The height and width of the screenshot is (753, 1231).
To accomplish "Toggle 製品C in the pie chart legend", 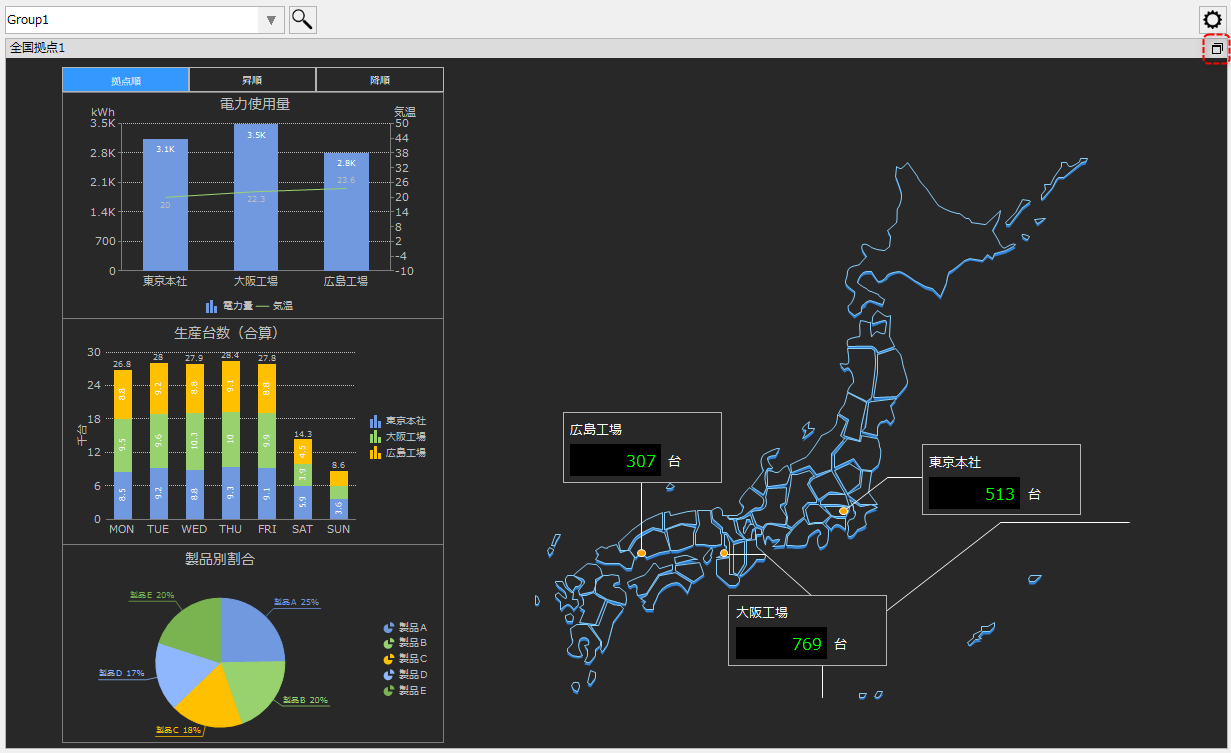I will click(x=405, y=659).
